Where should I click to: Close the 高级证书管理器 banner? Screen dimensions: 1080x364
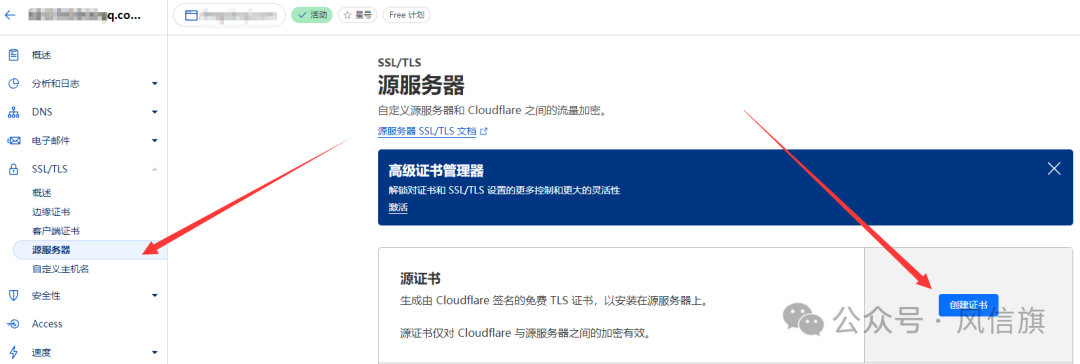coord(1054,169)
